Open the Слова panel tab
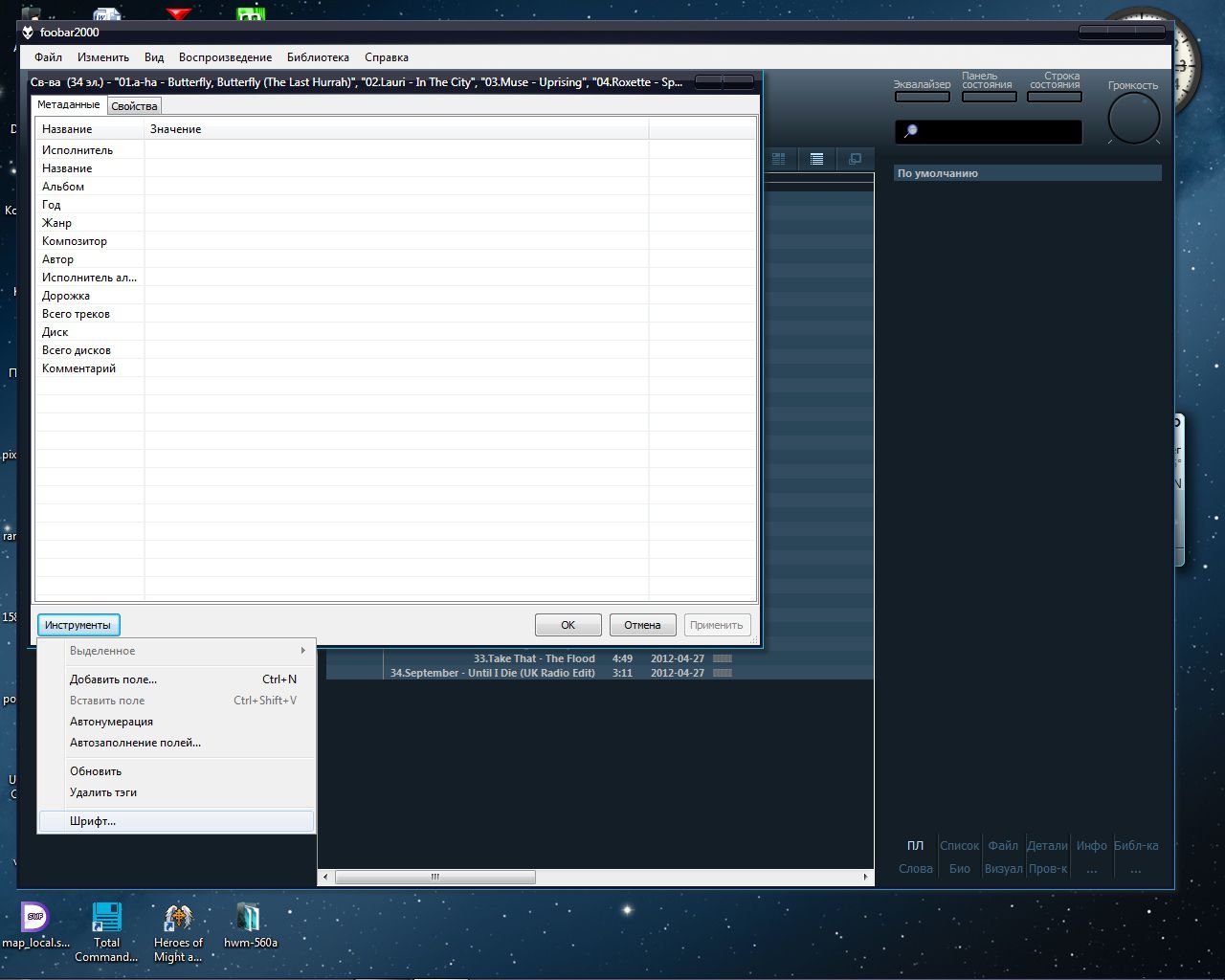The width and height of the screenshot is (1225, 980). point(916,869)
